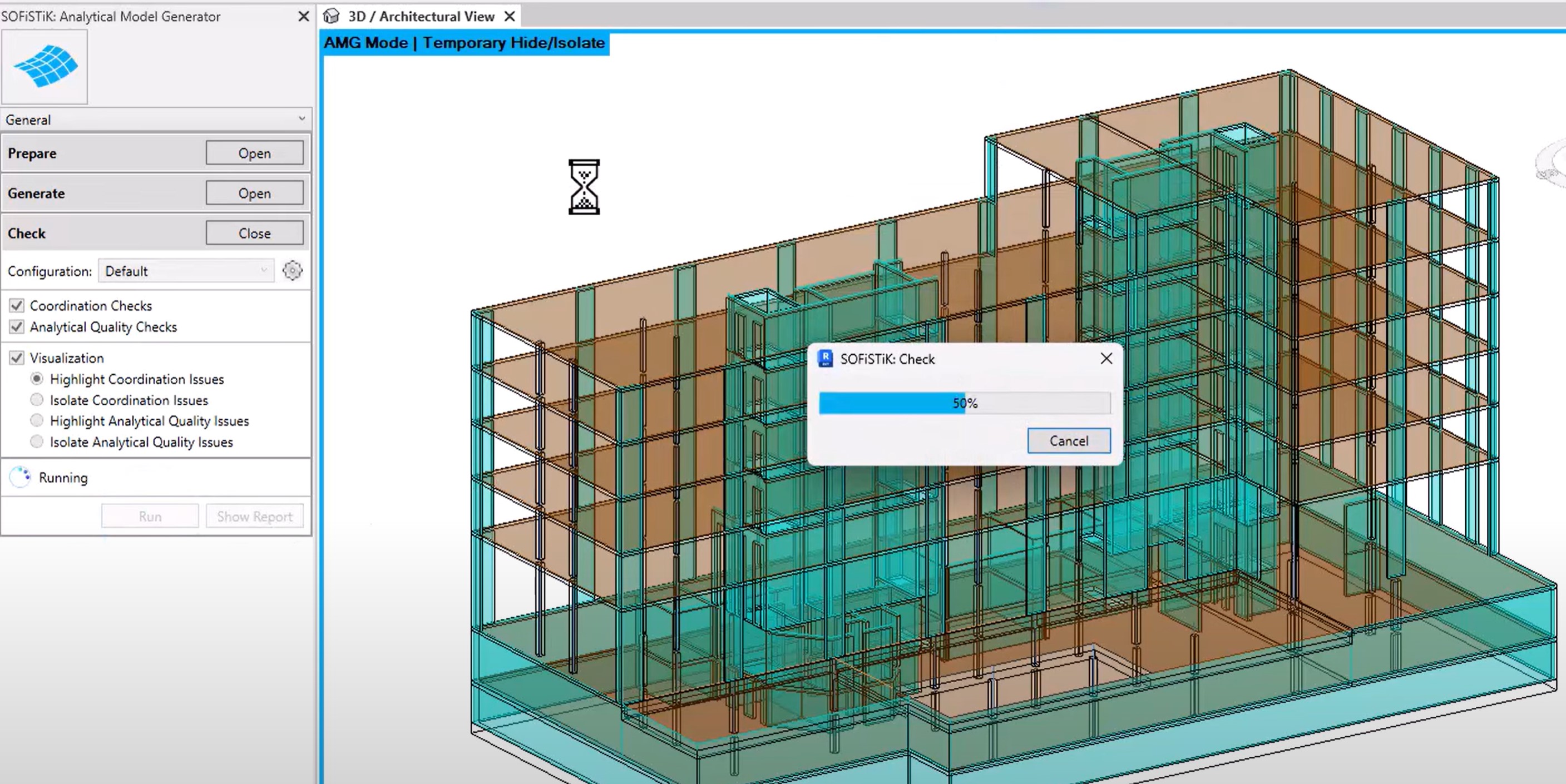Click the SOFiSTiK mesh surface icon
Screen dimensions: 1566x784
coord(45,66)
